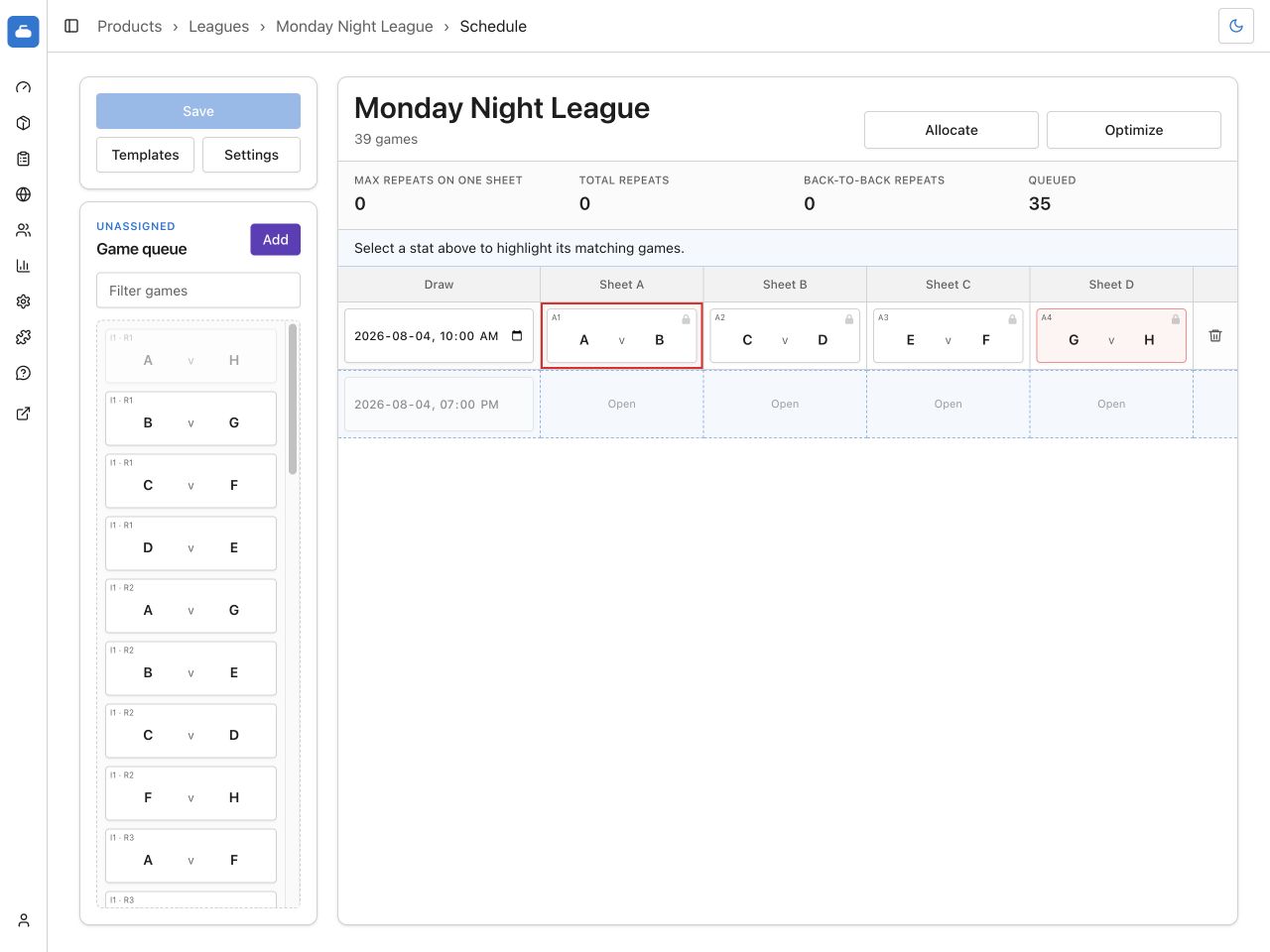Open the schedule Settings button
The image size is (1270, 952).
251,155
